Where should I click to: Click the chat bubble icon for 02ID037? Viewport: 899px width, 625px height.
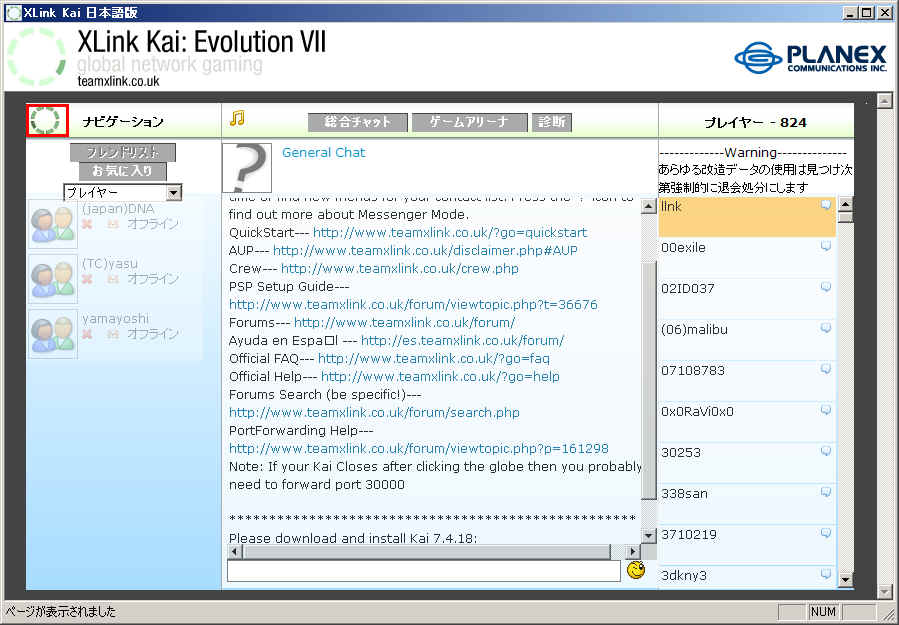826,287
